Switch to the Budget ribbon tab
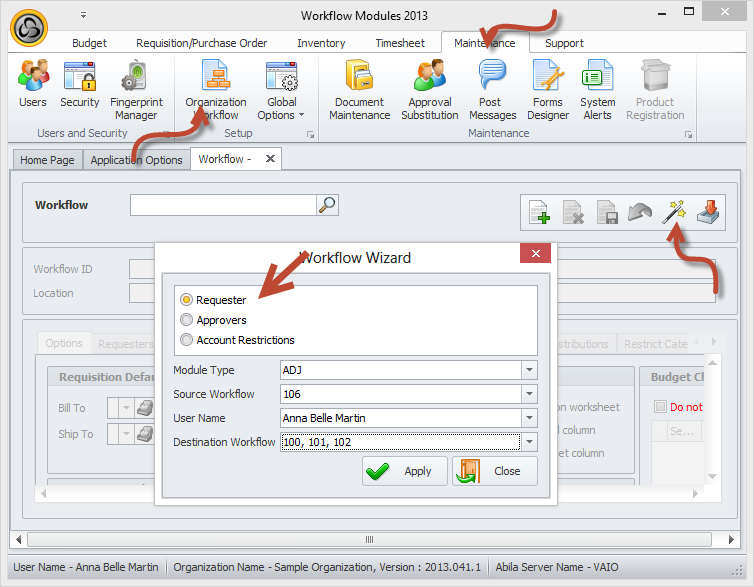This screenshot has height=587, width=754. (x=89, y=43)
